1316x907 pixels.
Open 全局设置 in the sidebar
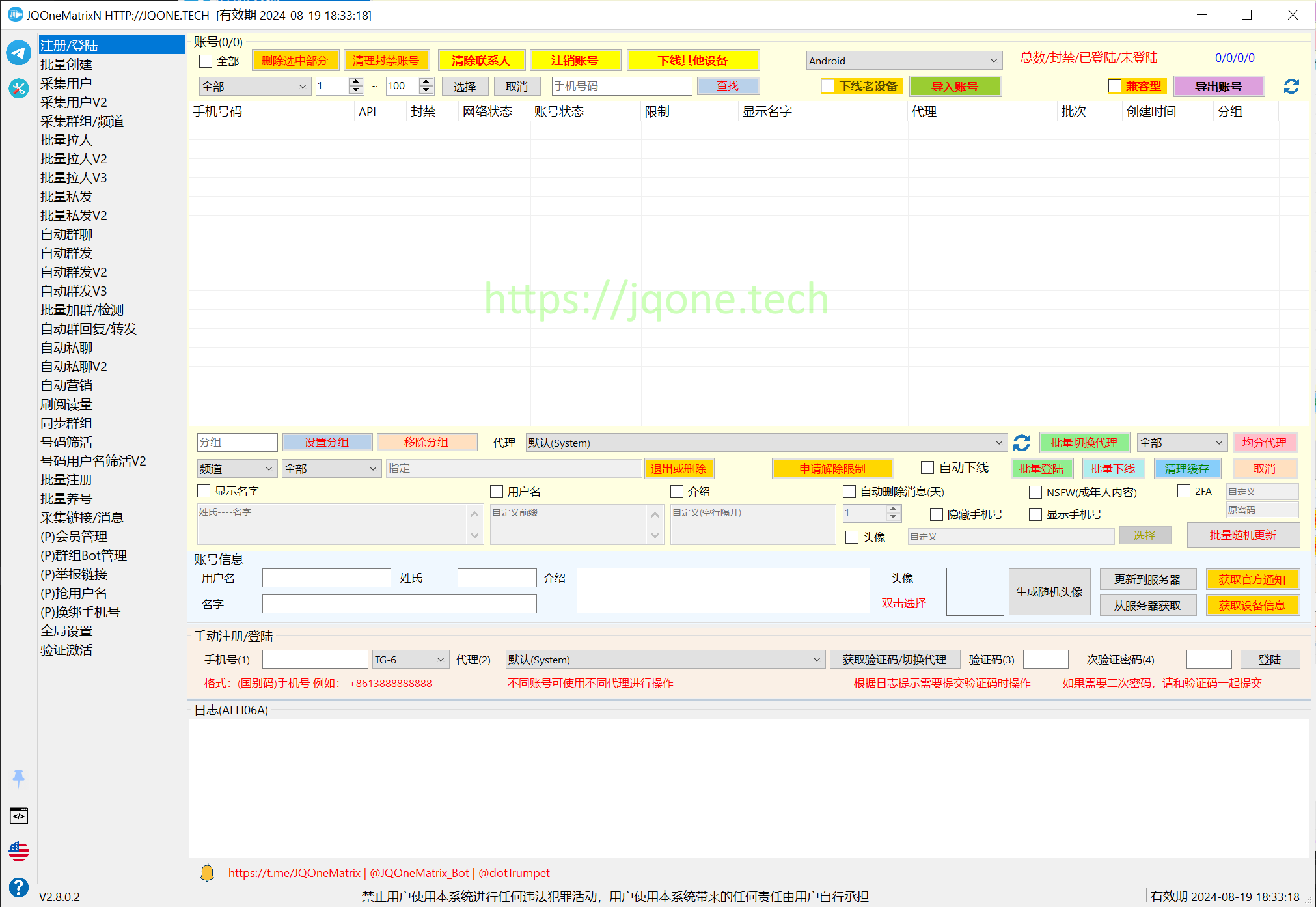pyautogui.click(x=66, y=631)
